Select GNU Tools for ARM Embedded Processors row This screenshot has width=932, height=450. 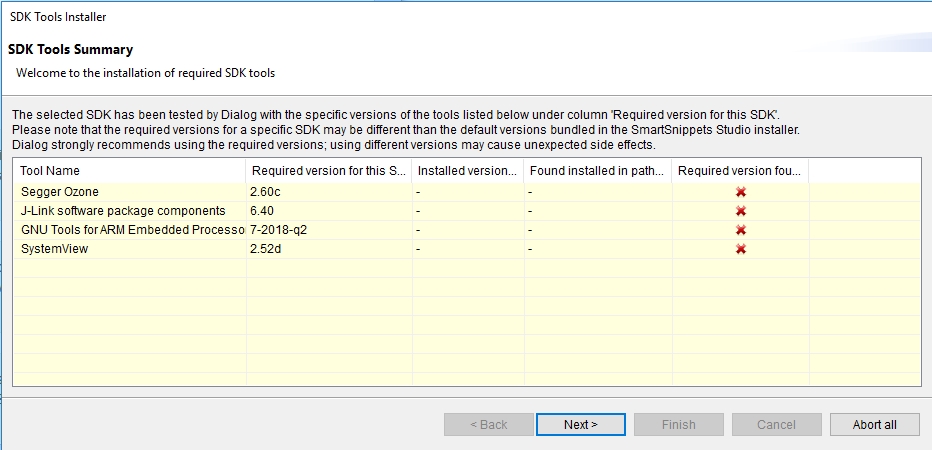466,230
